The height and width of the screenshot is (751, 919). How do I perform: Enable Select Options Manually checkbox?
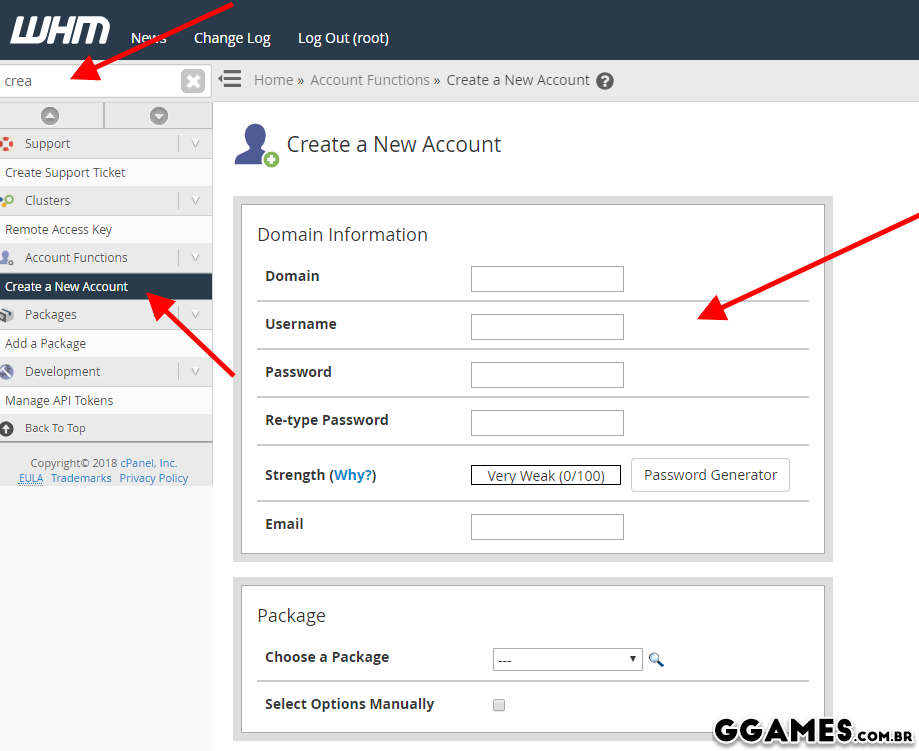coord(499,705)
